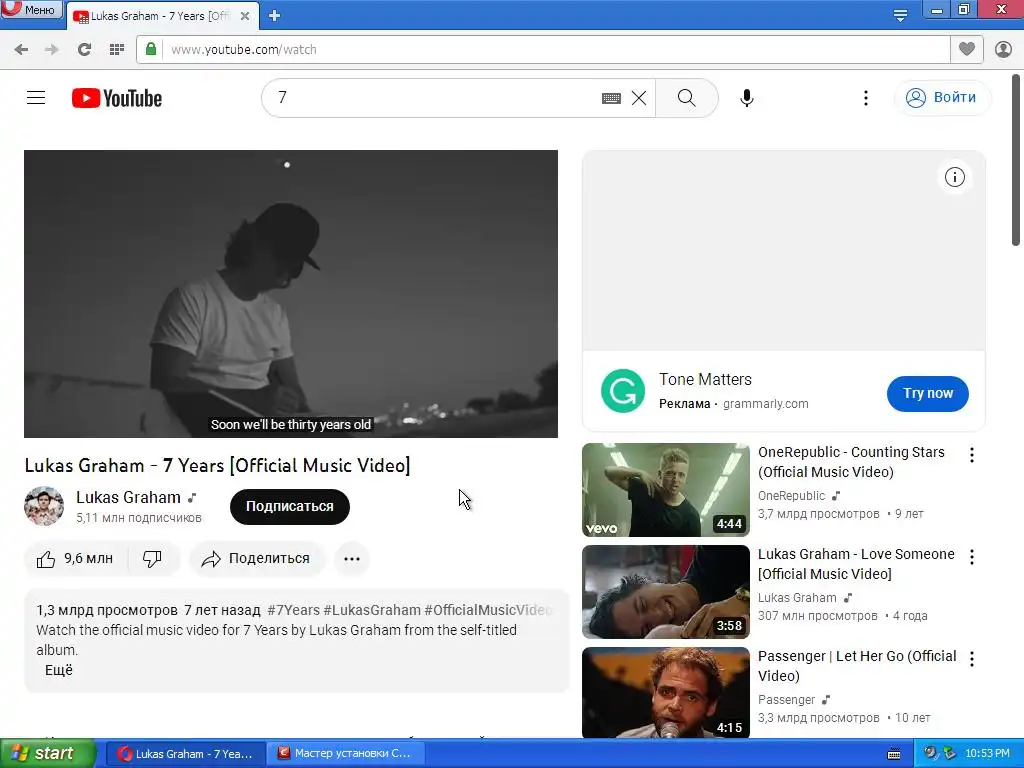Open Tone Matters ad title
This screenshot has width=1024, height=768.
tap(705, 379)
